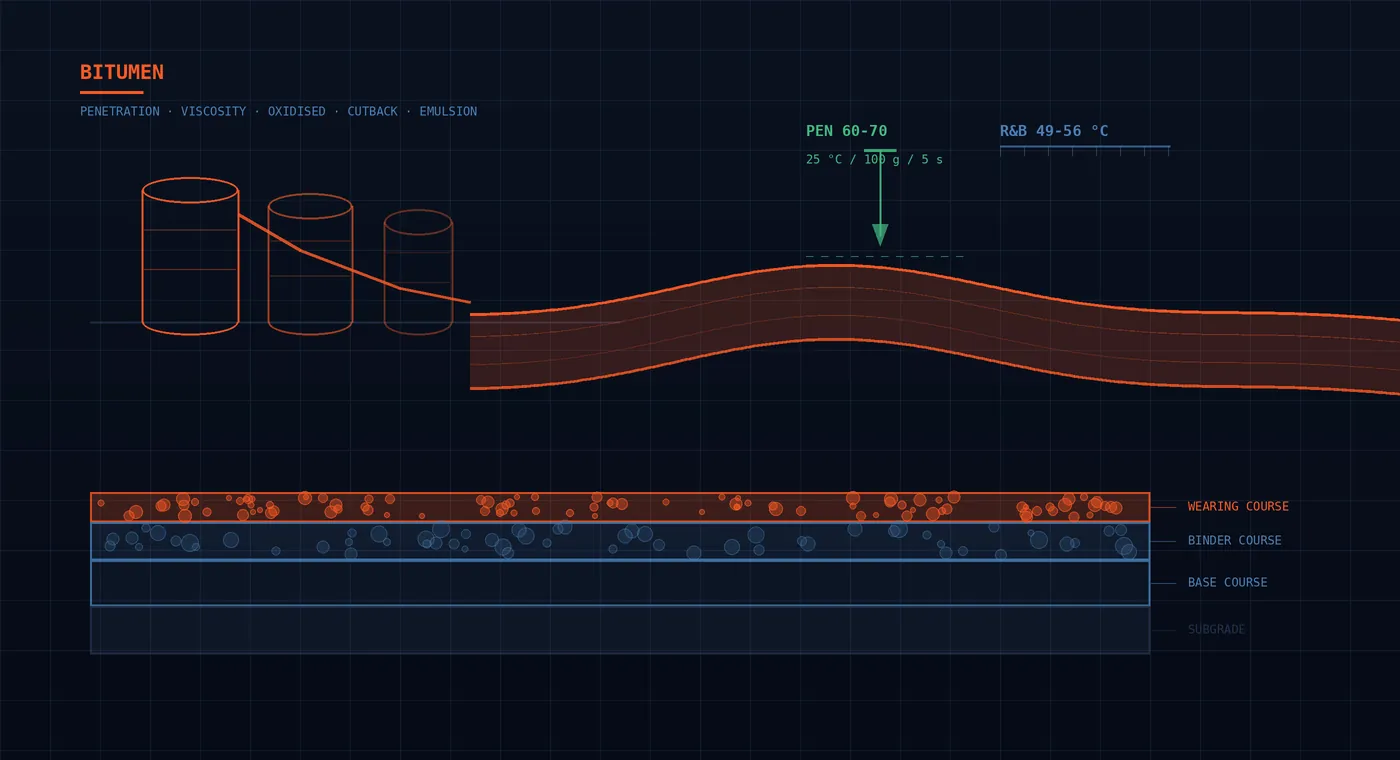Click the R&B 49-56 °C label

tap(1054, 131)
